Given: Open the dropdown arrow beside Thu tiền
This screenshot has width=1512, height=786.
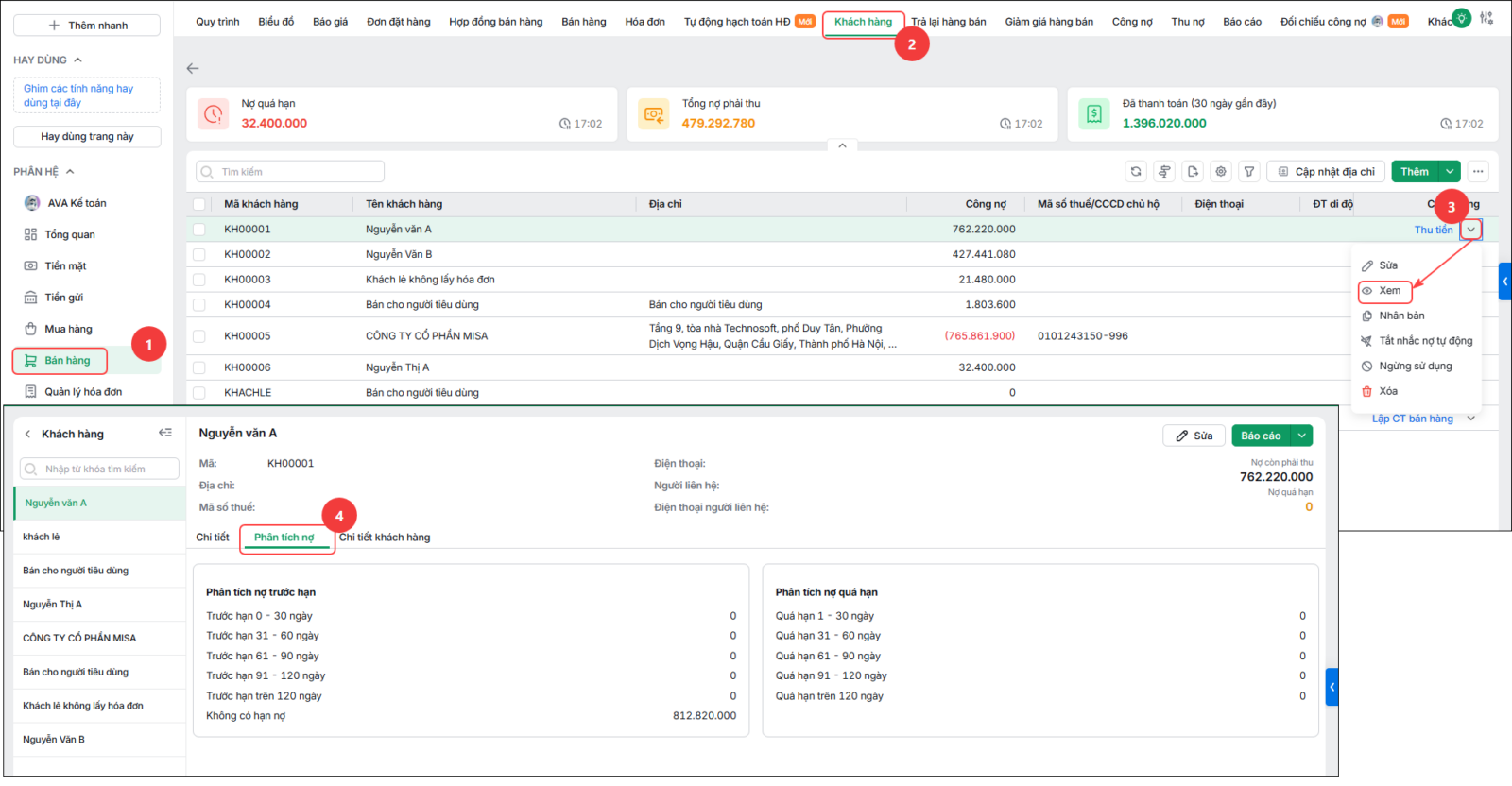Looking at the screenshot, I should click(x=1470, y=230).
